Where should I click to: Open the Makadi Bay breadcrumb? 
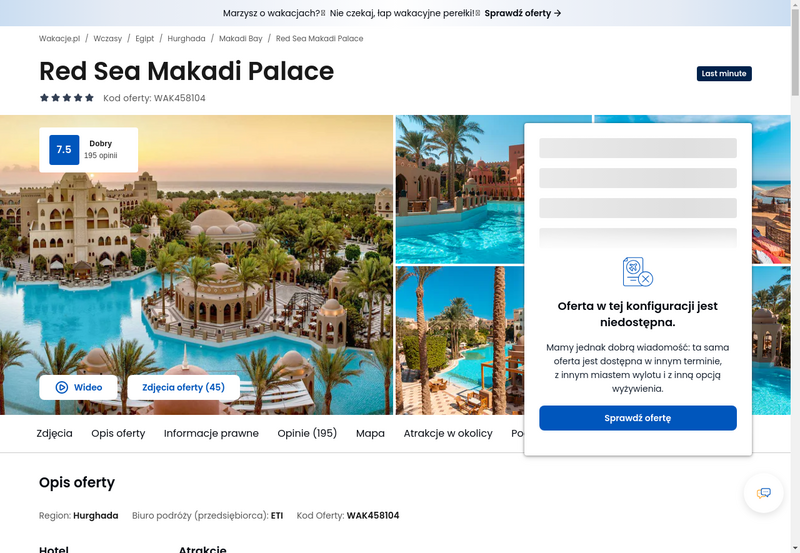coord(241,39)
